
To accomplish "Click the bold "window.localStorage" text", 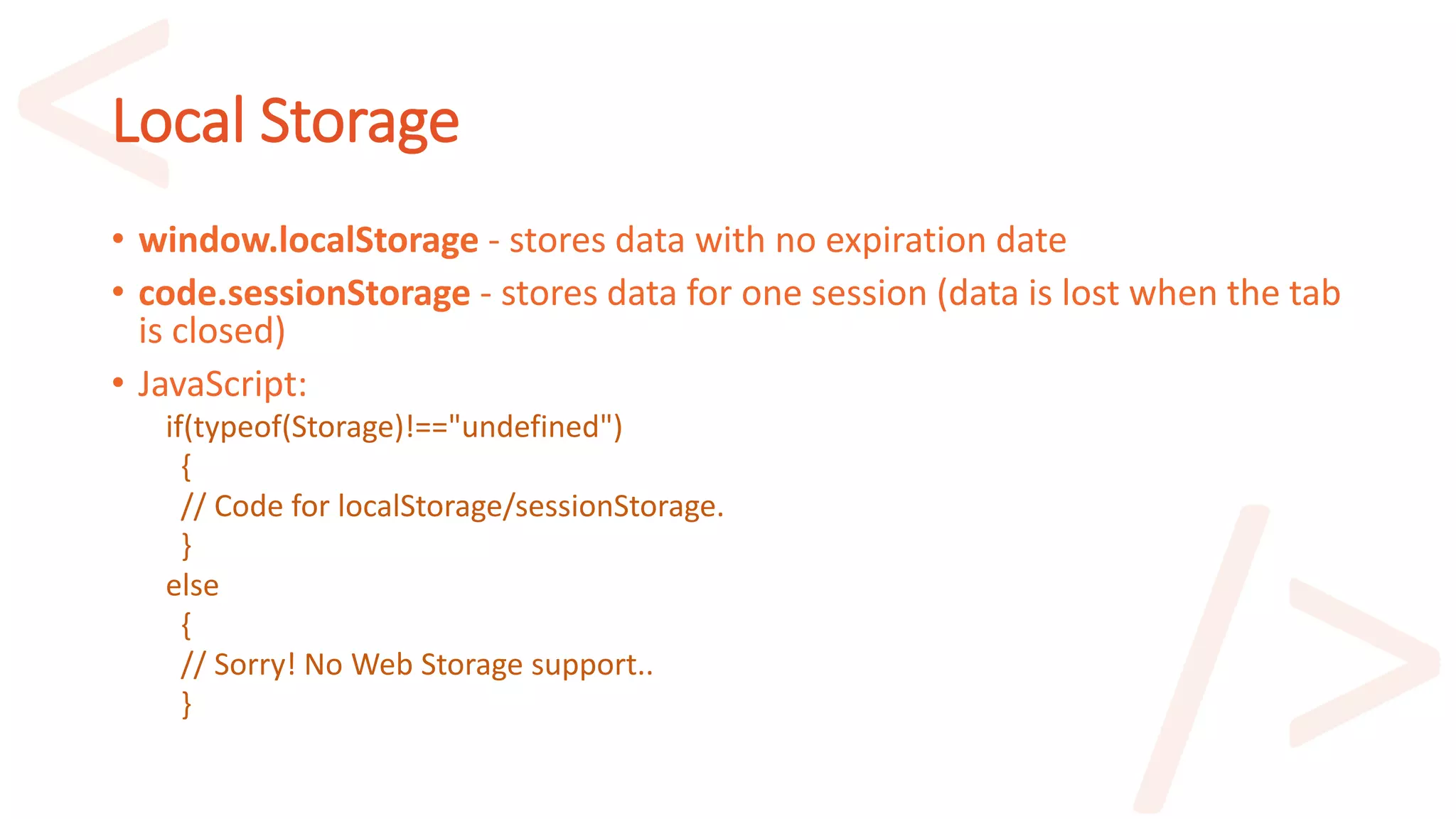I will click(309, 240).
